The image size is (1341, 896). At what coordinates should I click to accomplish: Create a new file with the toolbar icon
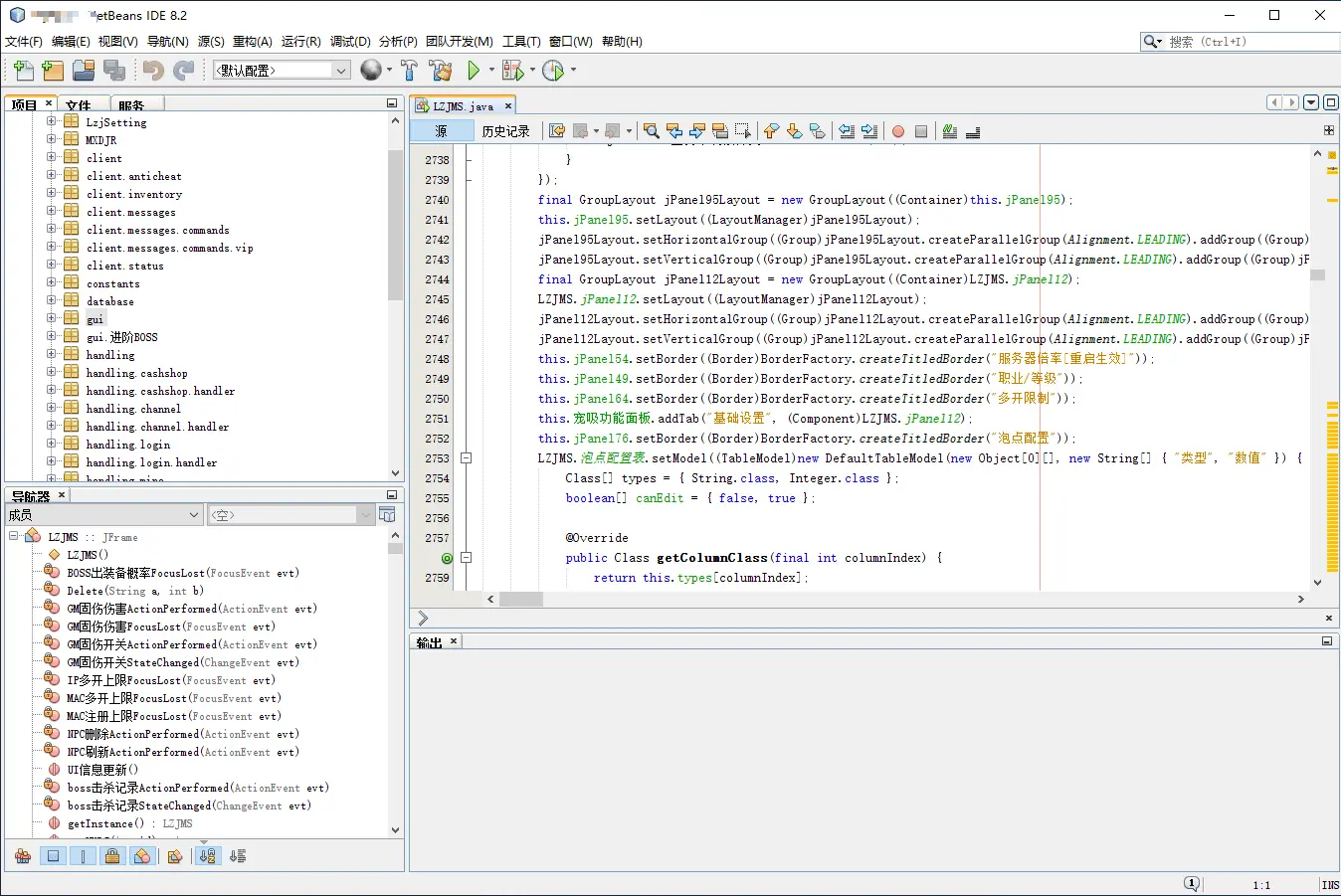click(x=23, y=70)
